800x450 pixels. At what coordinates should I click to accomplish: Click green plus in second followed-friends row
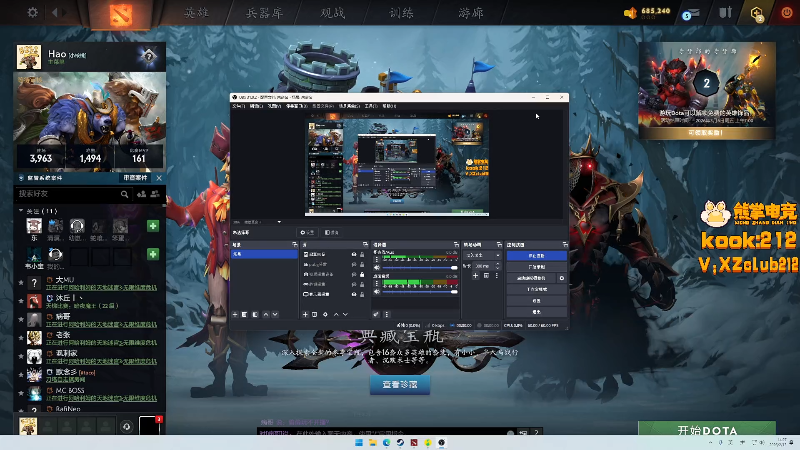click(153, 254)
